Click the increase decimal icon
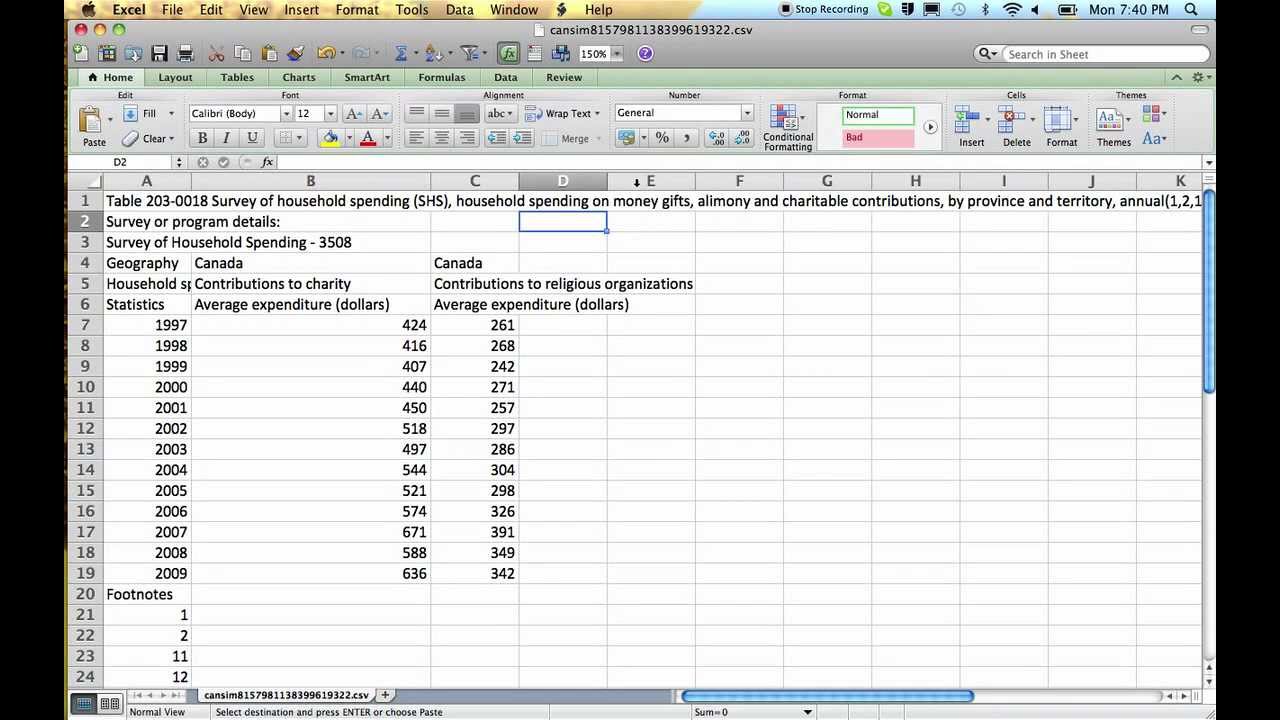Image resolution: width=1280 pixels, height=720 pixels. [717, 138]
